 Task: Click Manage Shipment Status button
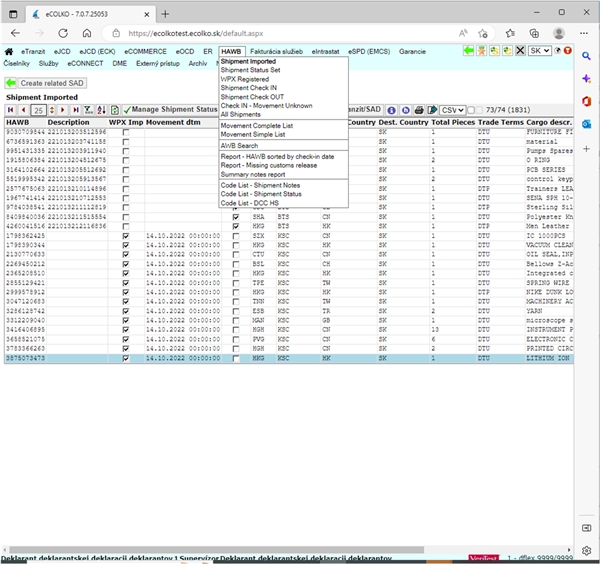pos(170,110)
